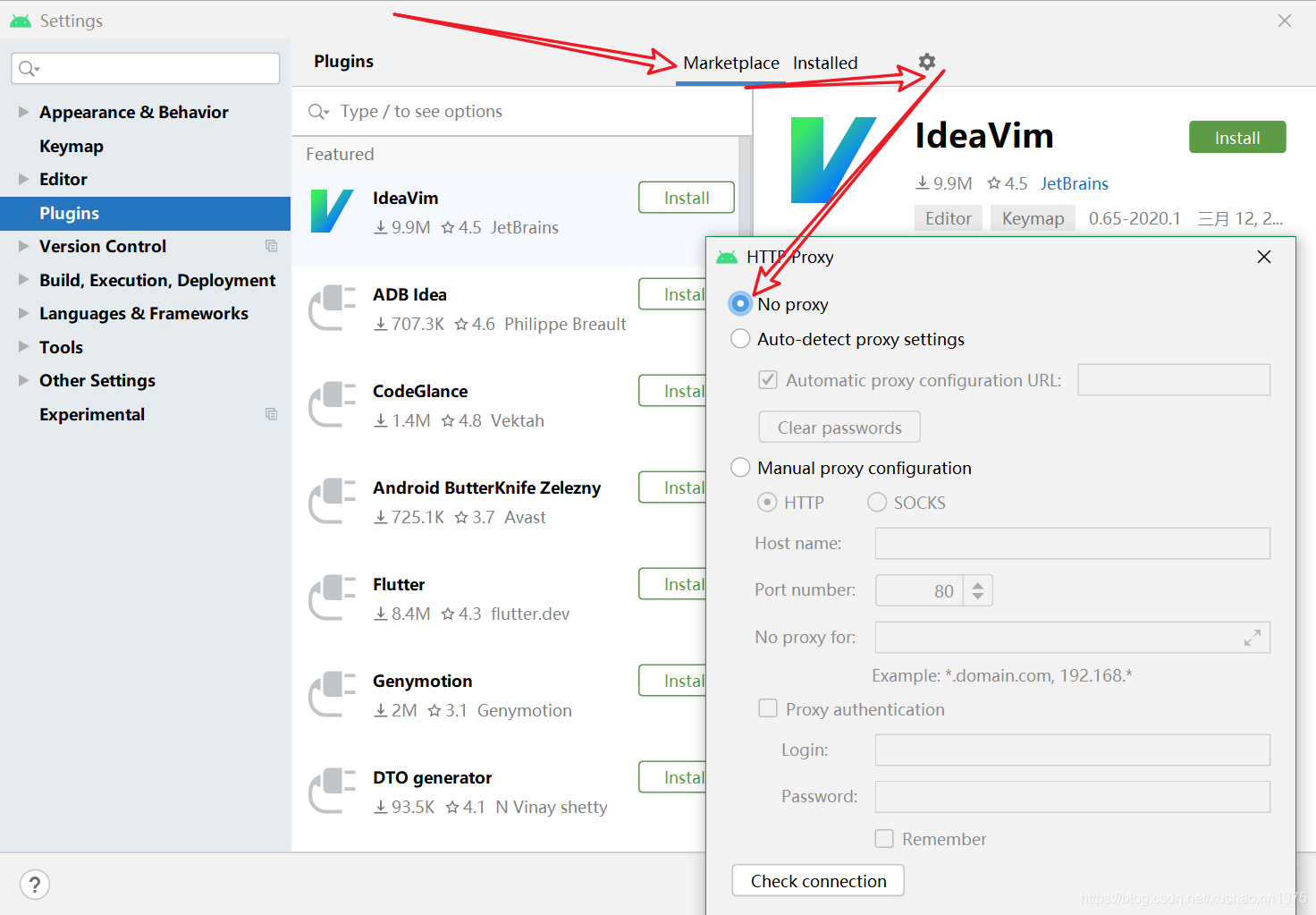Click the Clear passwords button
1316x915 pixels.
(x=839, y=427)
